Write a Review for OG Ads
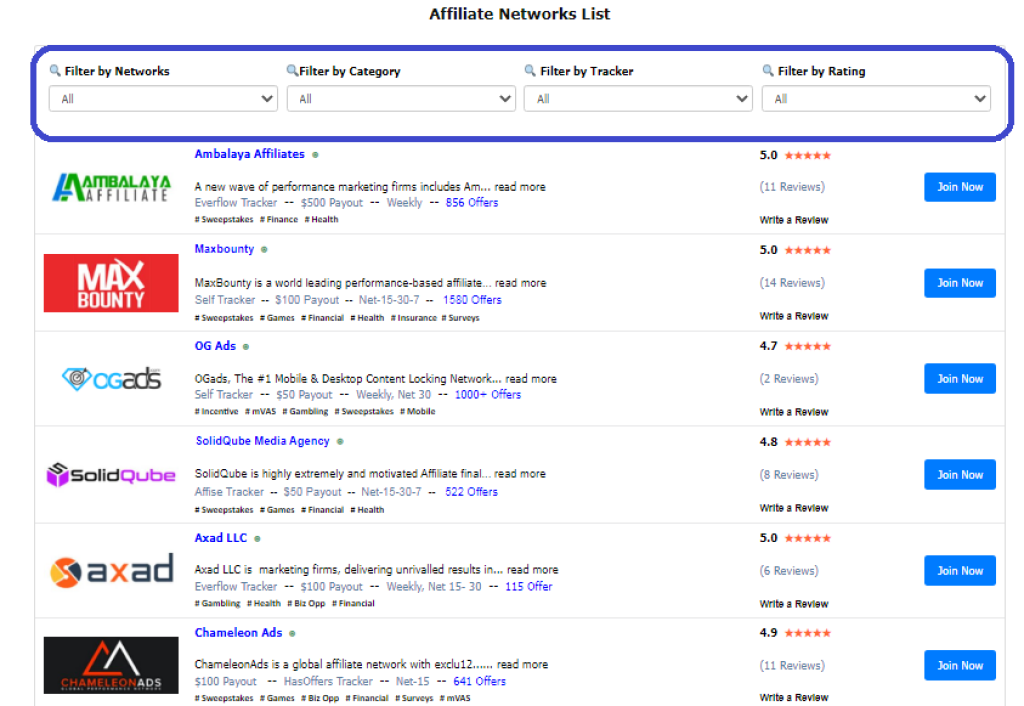The width and height of the screenshot is (1024, 706). [793, 412]
